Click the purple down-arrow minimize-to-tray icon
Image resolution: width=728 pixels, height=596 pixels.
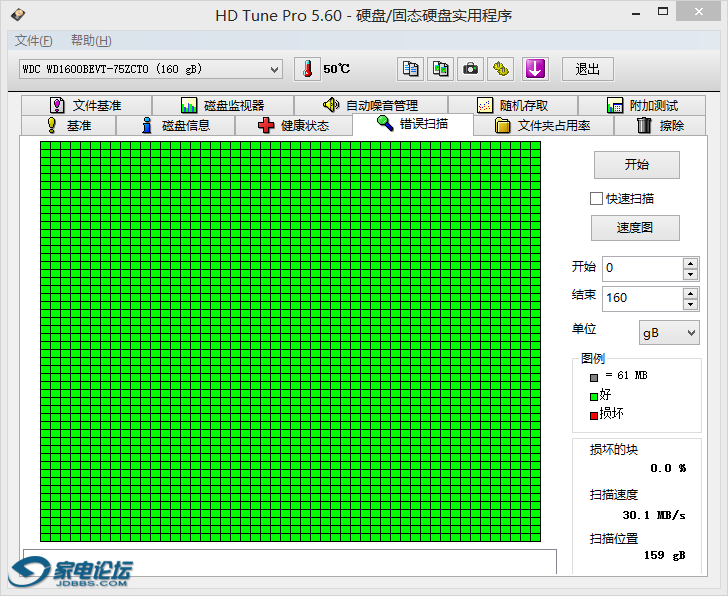(535, 69)
